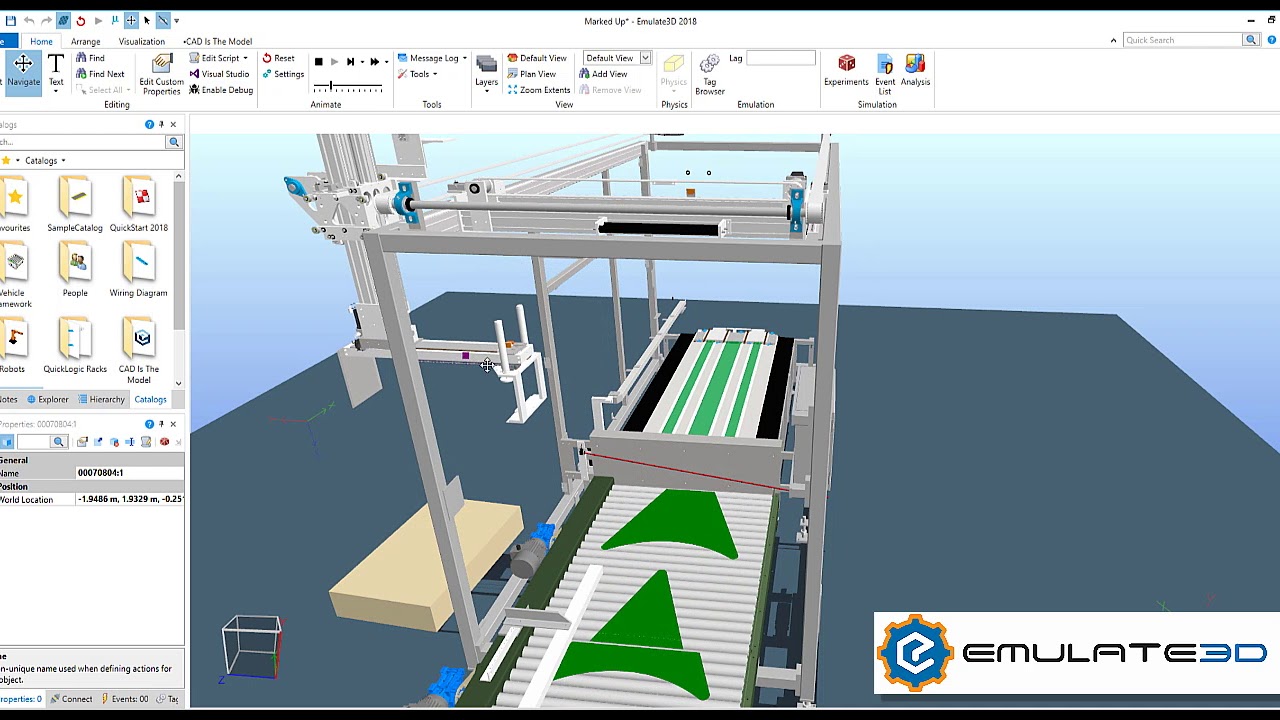Click the Quick Search box
This screenshot has height=720, width=1280.
[1182, 40]
